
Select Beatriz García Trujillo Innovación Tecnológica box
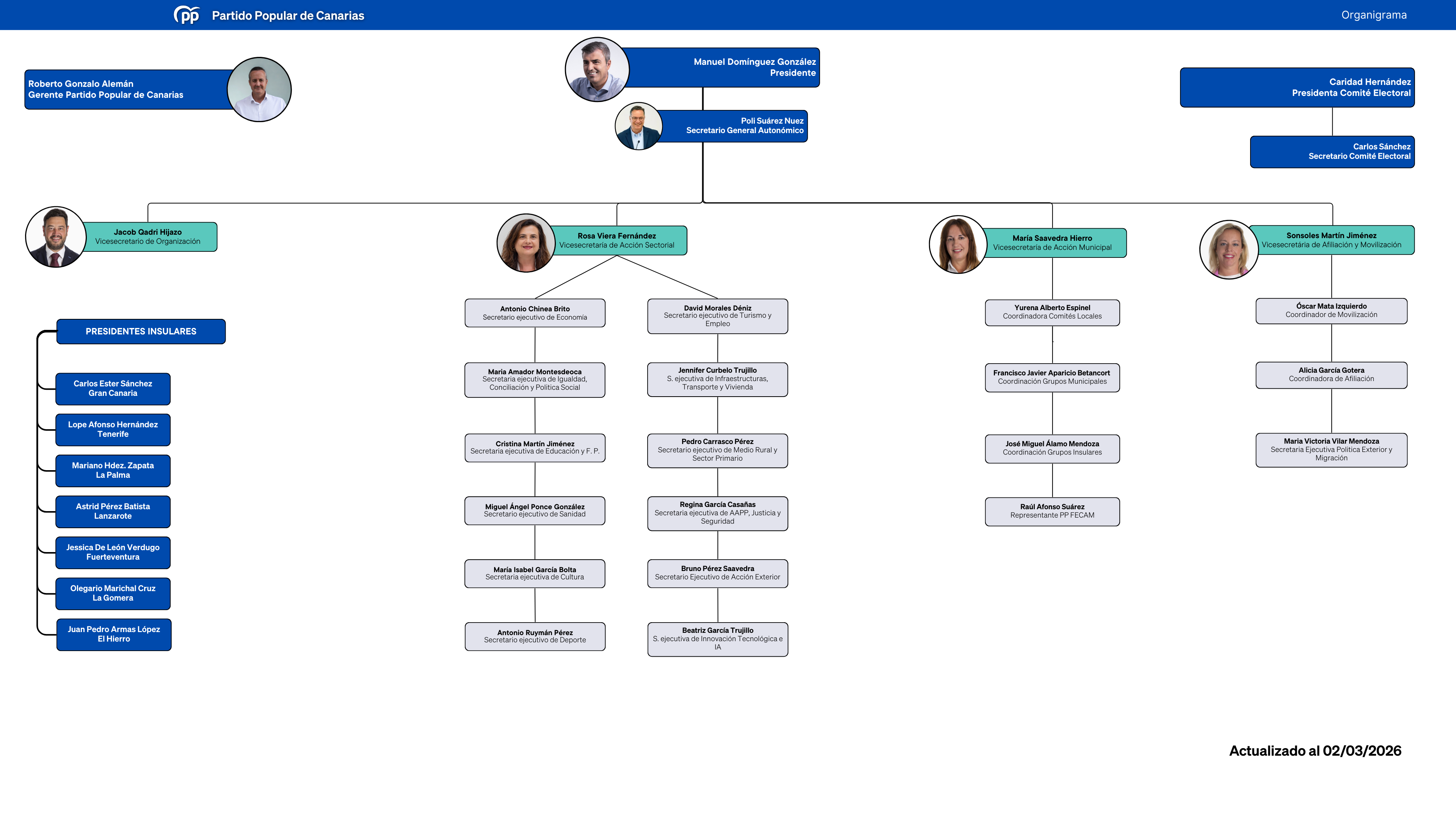pos(717,639)
